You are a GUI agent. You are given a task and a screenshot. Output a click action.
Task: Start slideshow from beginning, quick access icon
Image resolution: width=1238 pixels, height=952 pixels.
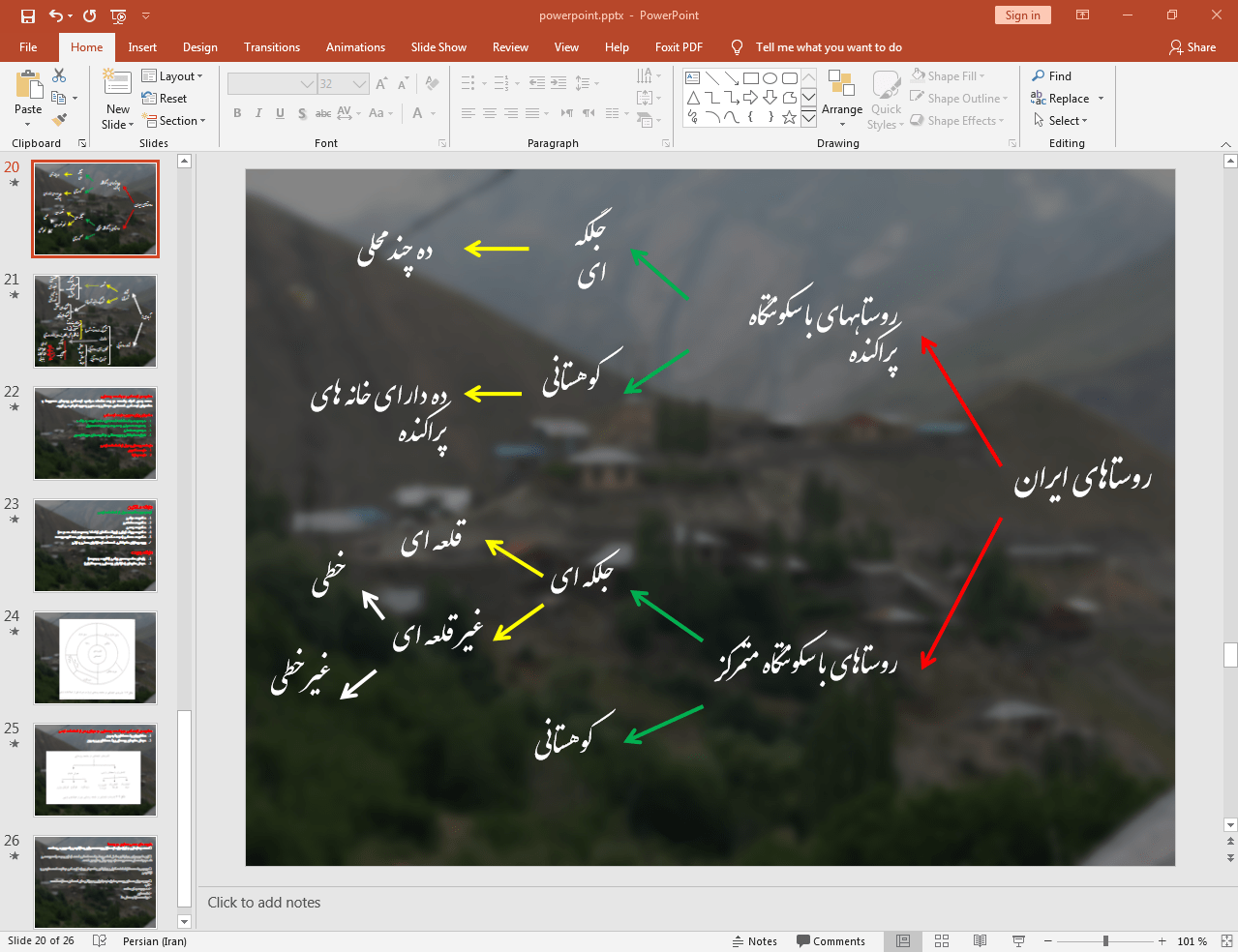(119, 15)
